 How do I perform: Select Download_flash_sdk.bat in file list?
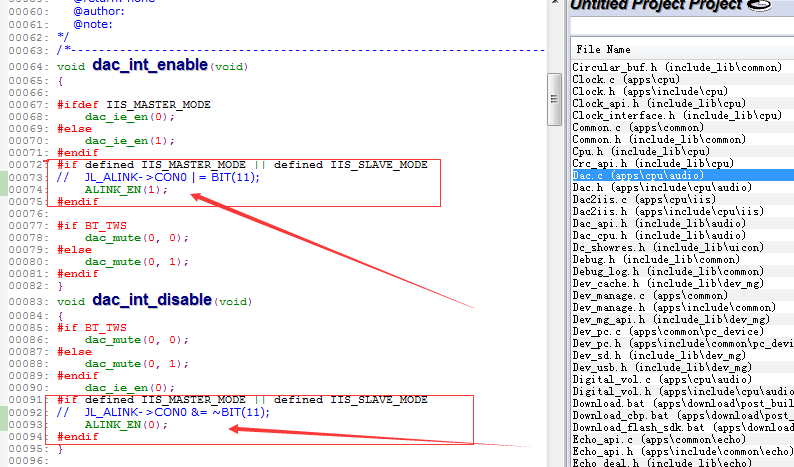tap(683, 427)
